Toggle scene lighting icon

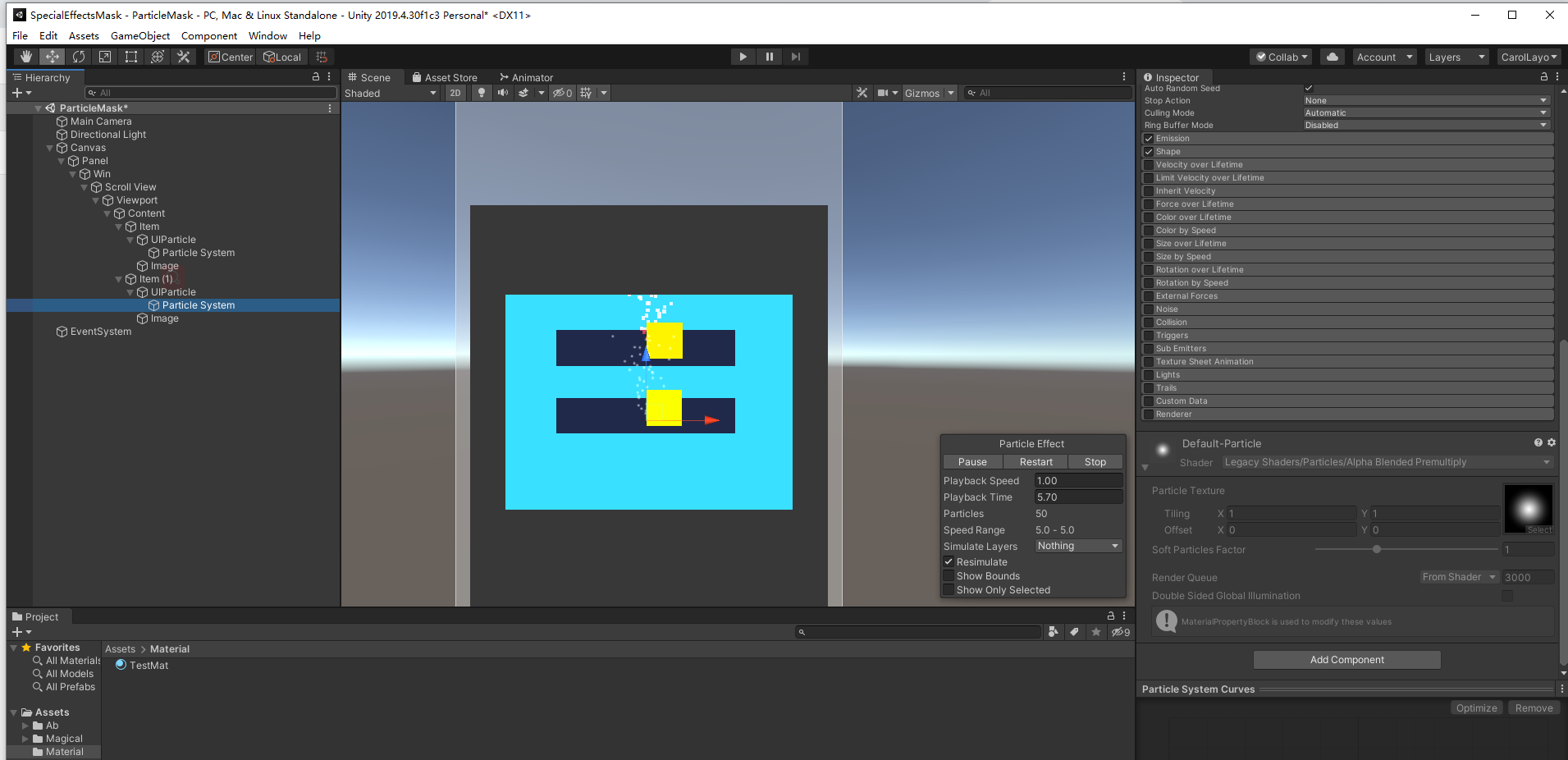482,93
